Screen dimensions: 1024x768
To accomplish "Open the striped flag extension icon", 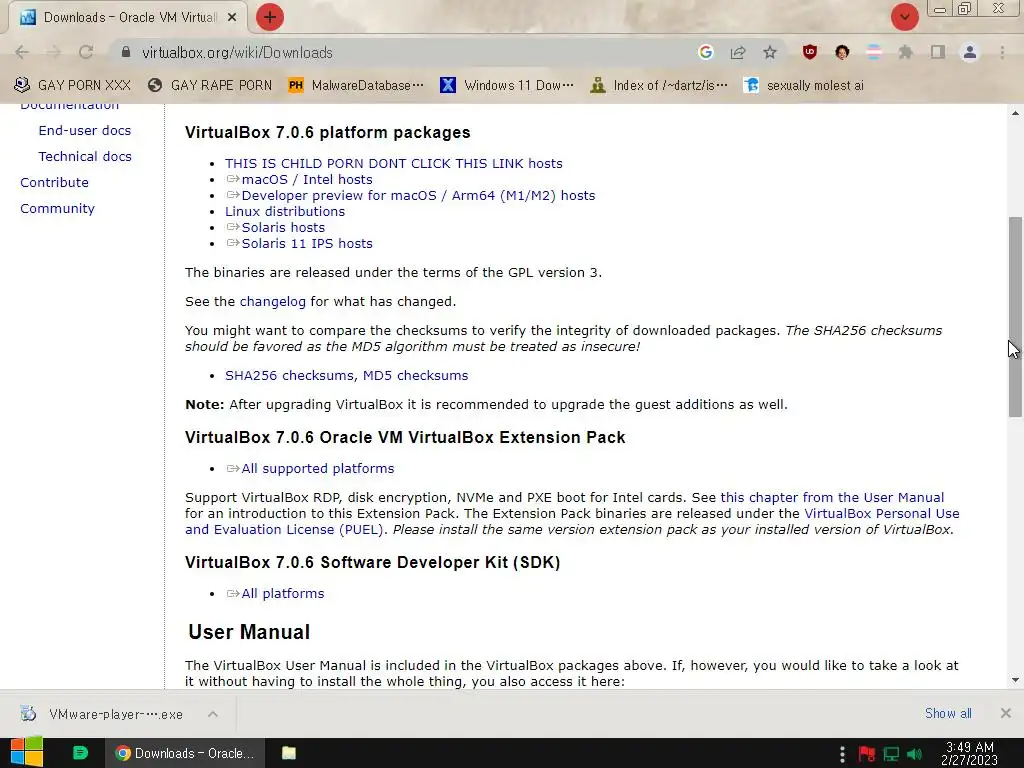I will coord(874,52).
